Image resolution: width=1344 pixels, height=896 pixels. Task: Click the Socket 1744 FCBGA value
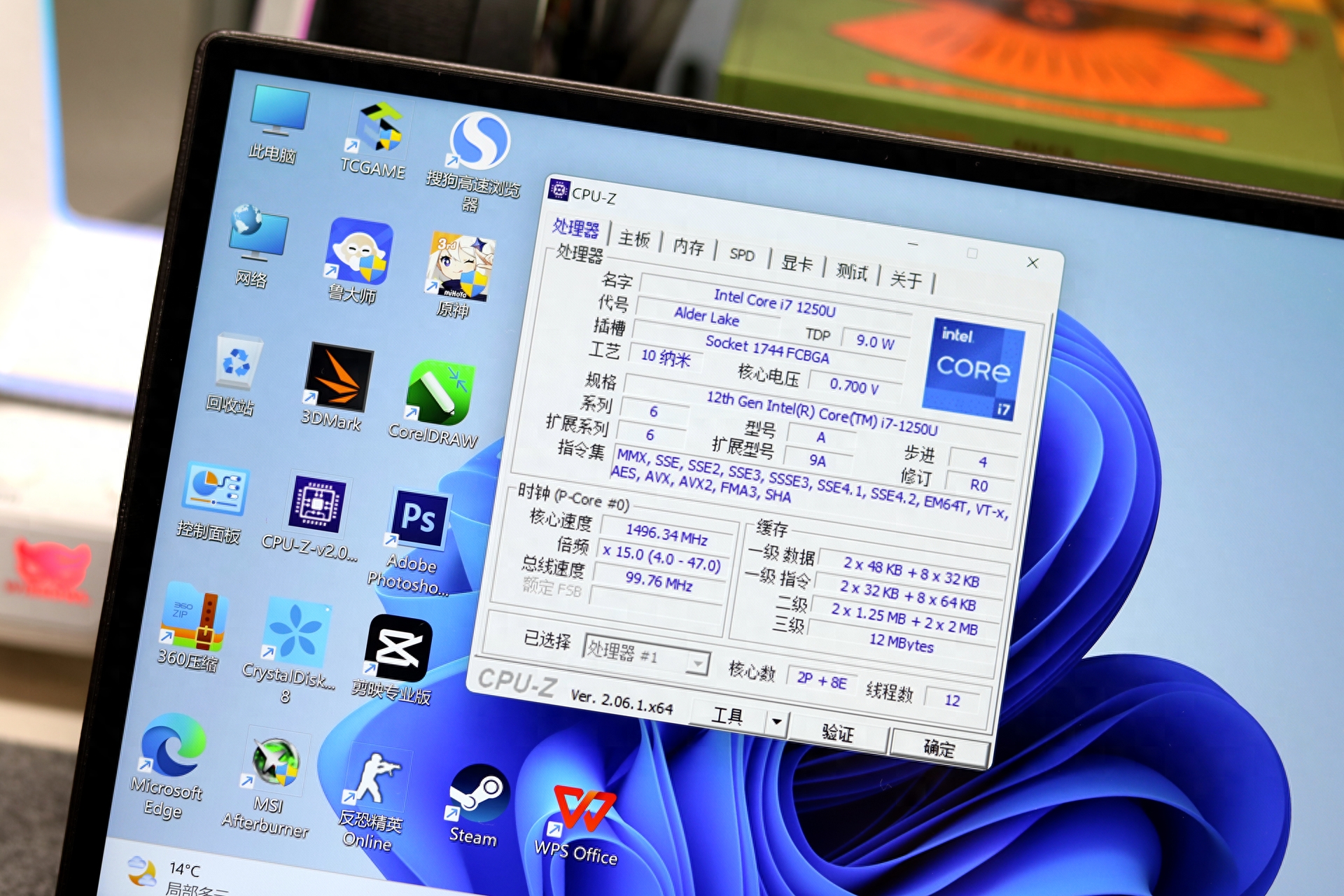click(x=767, y=349)
